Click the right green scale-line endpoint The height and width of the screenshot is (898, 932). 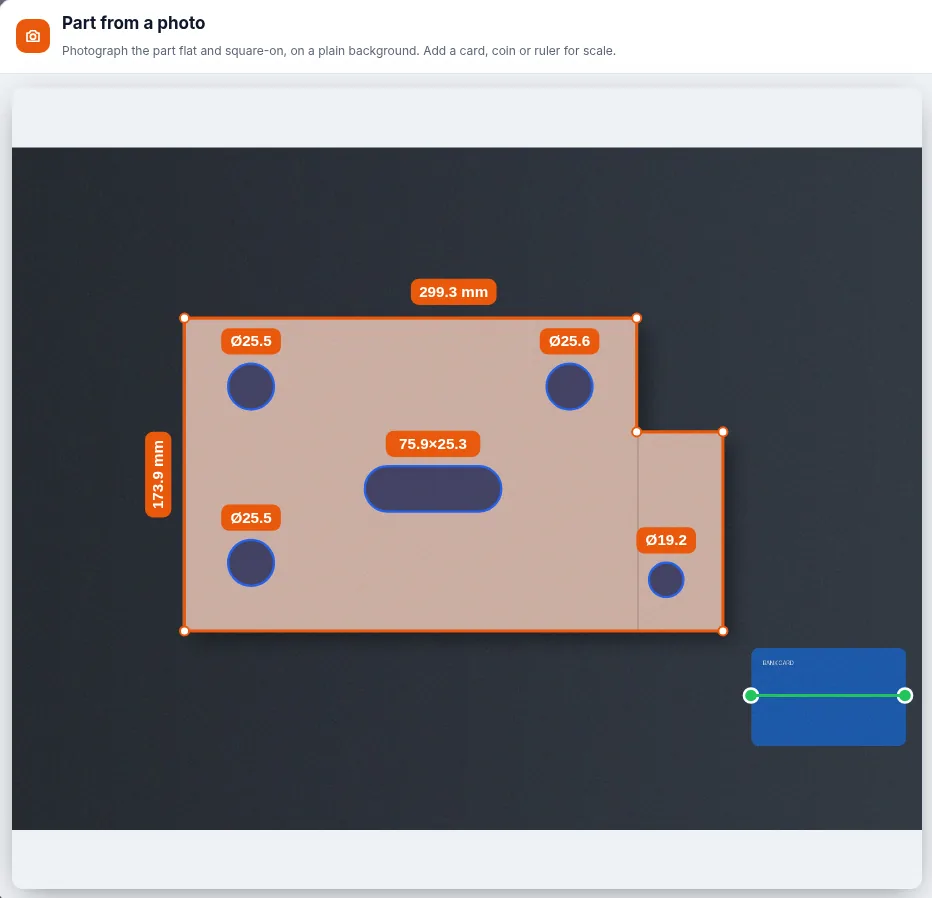tap(905, 695)
